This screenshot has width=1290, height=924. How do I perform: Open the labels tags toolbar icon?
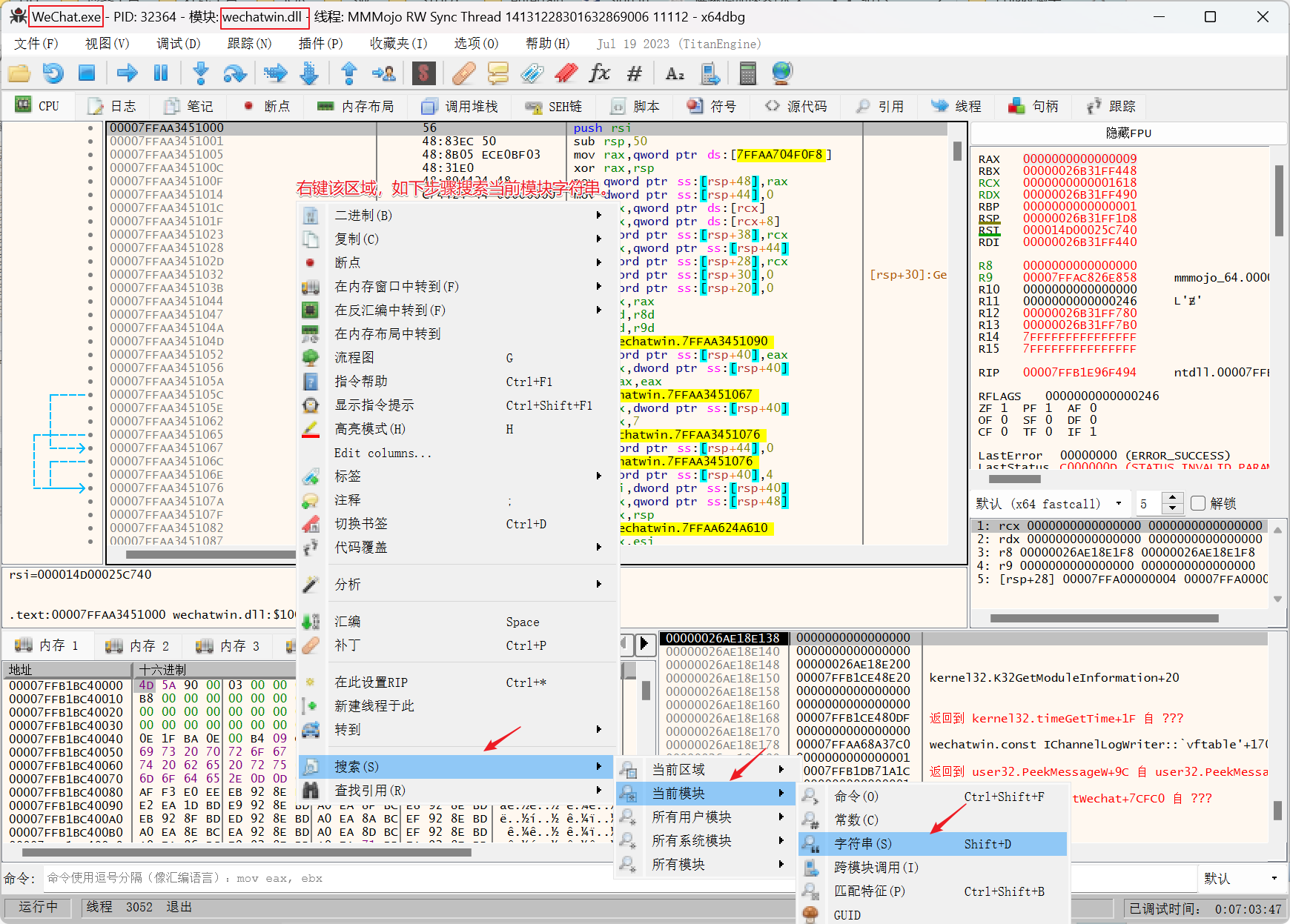[532, 73]
